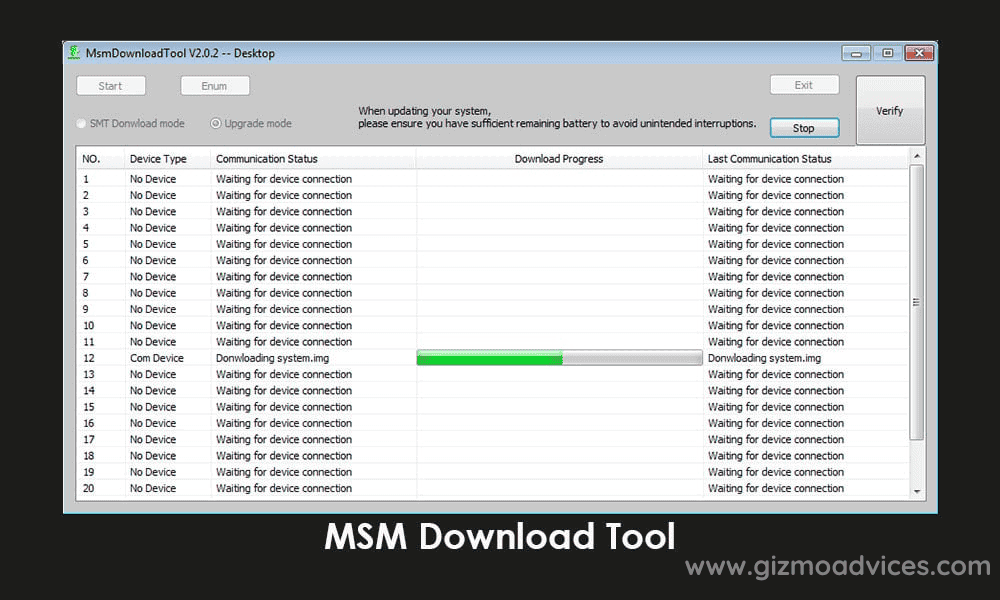Click Last Communication Status column header
The height and width of the screenshot is (600, 1000).
click(x=805, y=159)
